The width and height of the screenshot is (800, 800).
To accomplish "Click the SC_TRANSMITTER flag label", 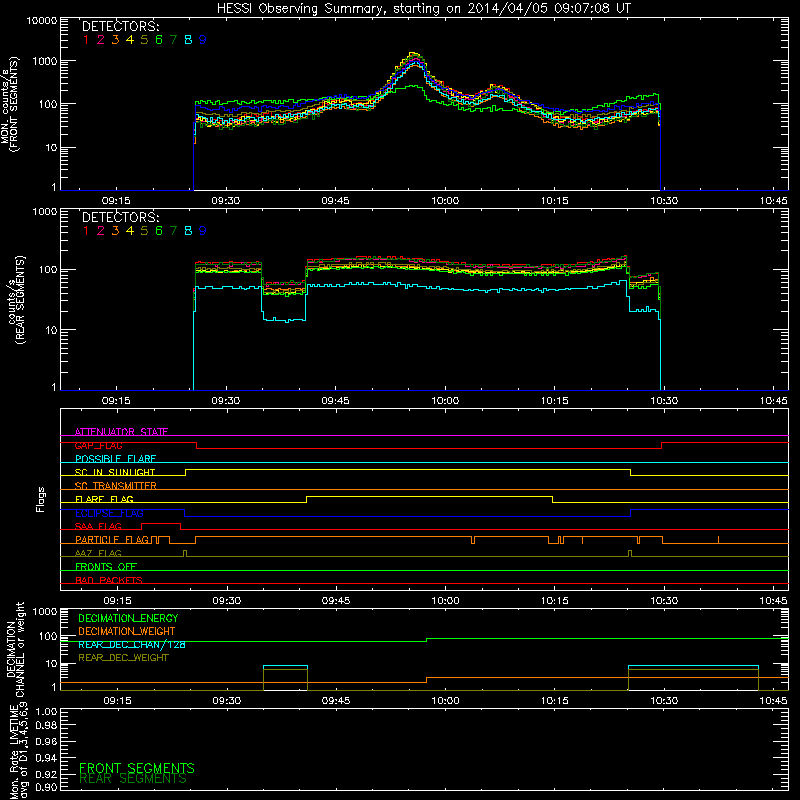I will coord(116,486).
